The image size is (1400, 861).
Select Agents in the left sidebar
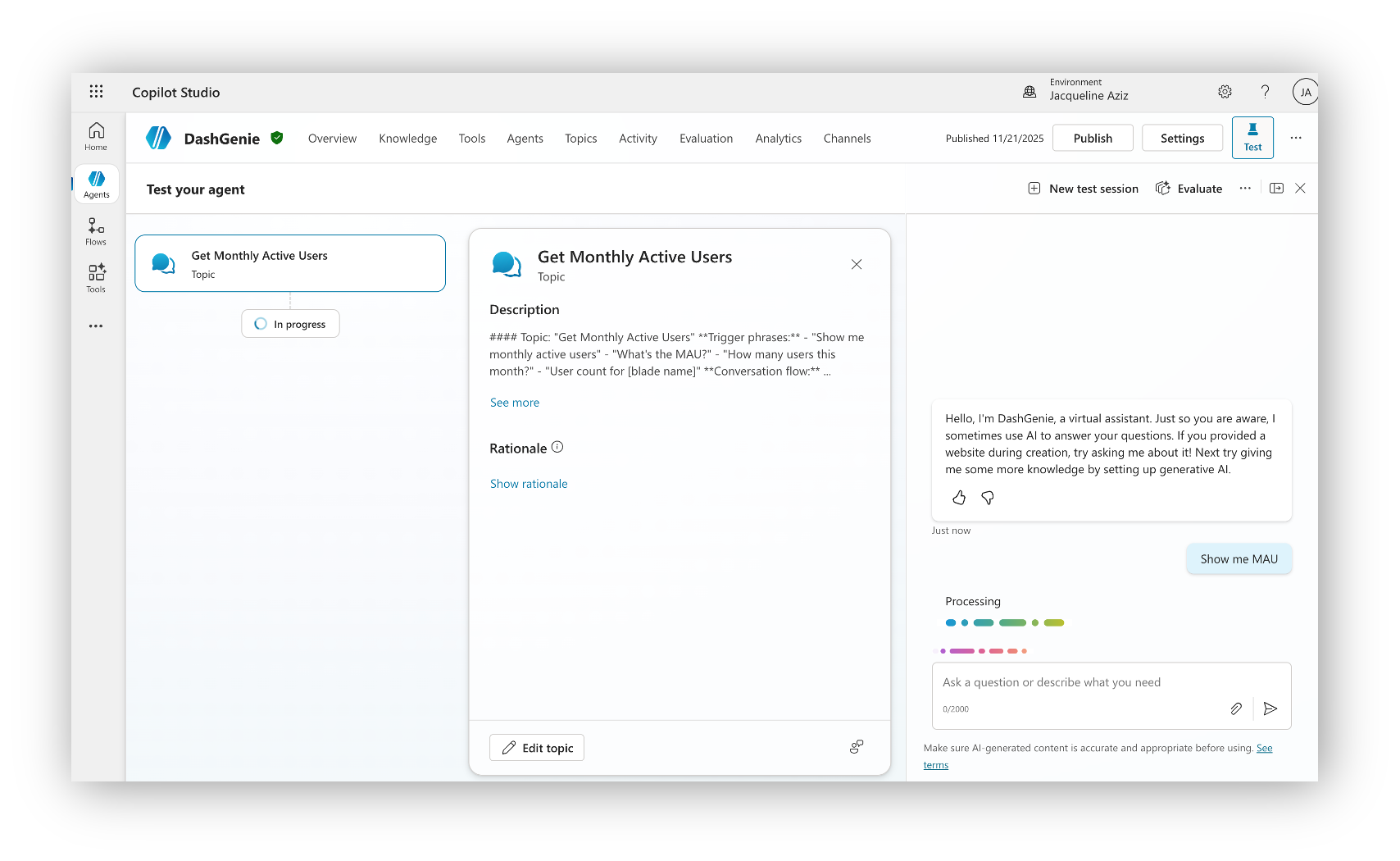coord(96,184)
